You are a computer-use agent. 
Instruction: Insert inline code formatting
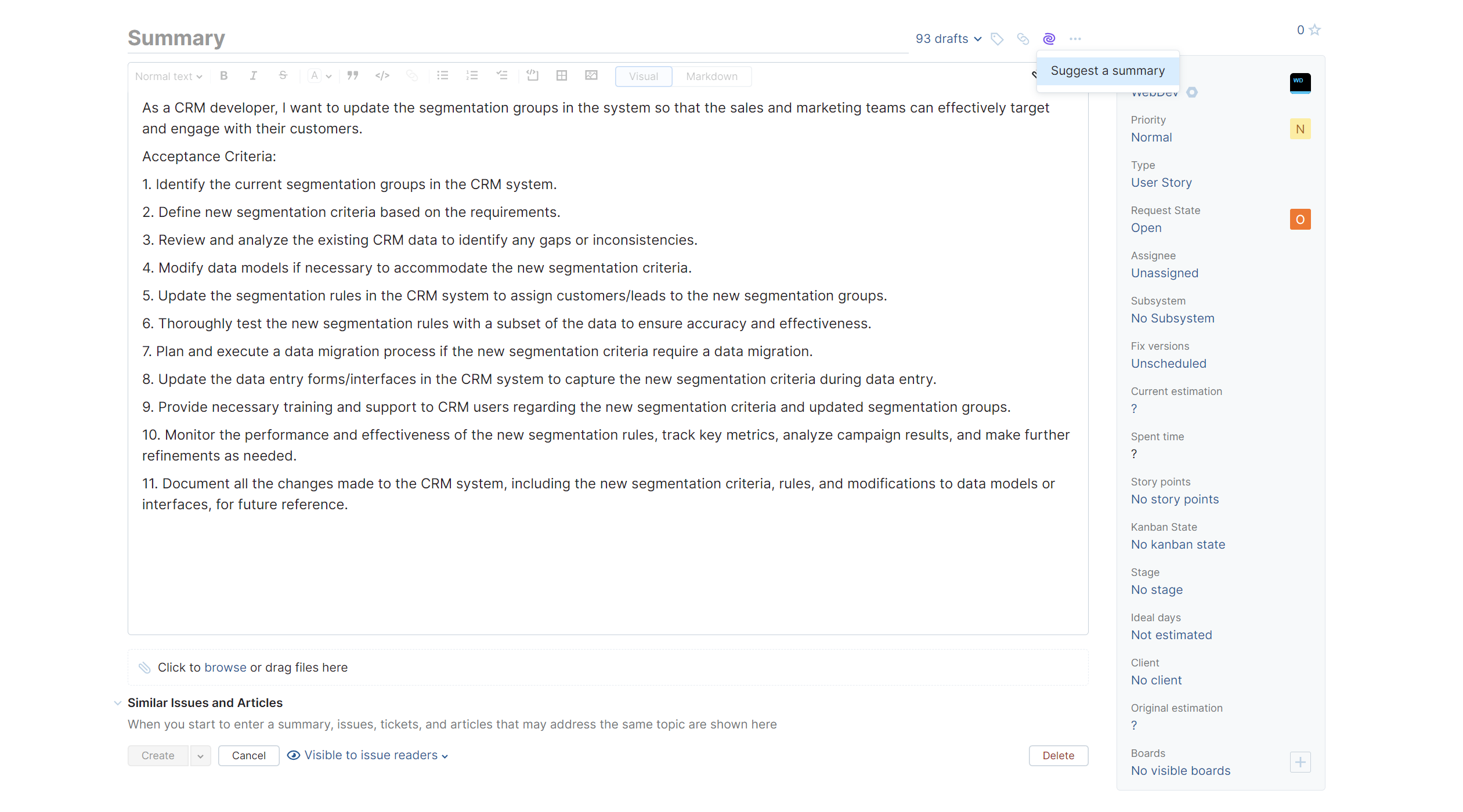point(382,76)
